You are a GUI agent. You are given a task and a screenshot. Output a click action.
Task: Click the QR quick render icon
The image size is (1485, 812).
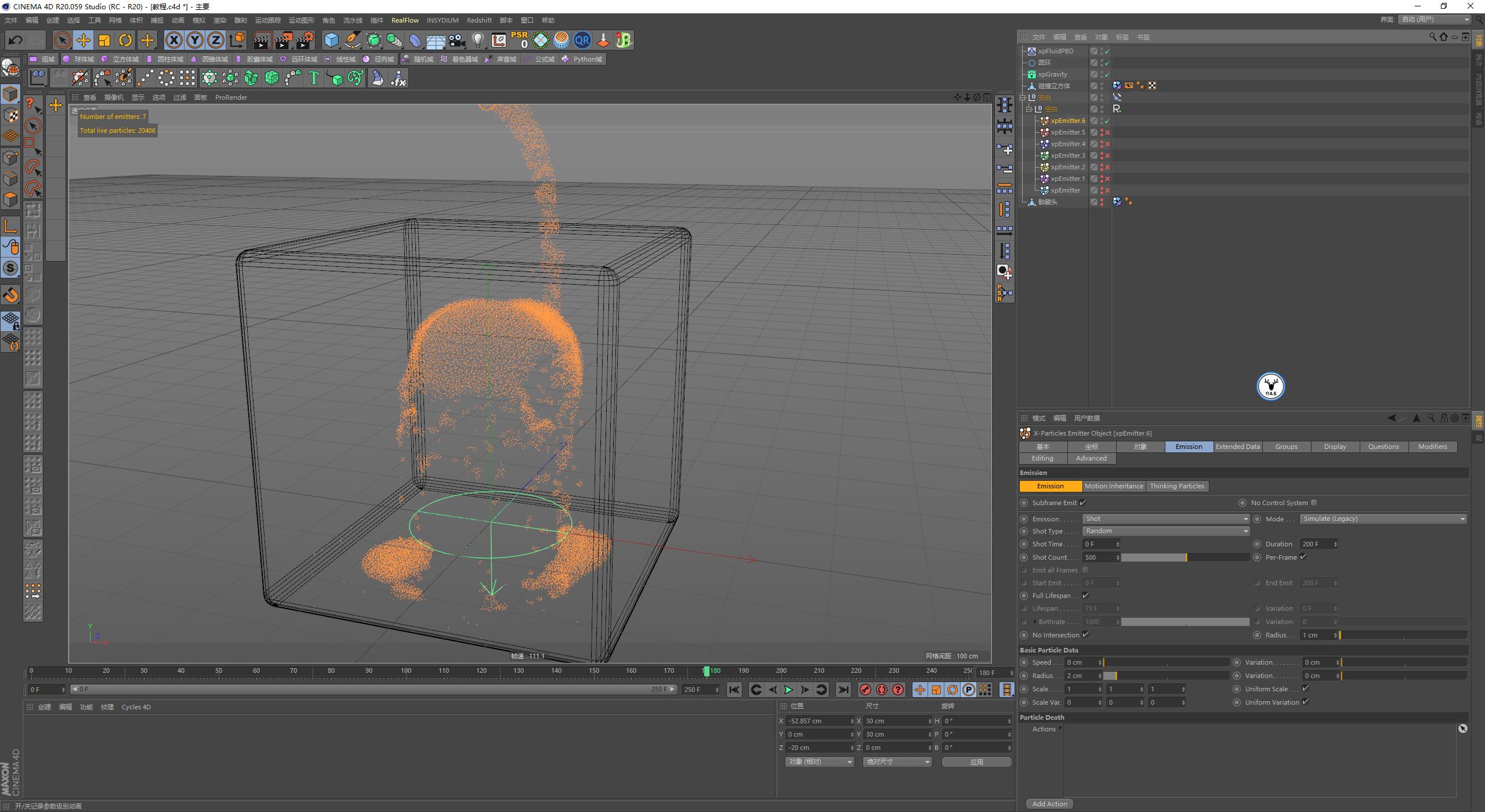coord(582,40)
